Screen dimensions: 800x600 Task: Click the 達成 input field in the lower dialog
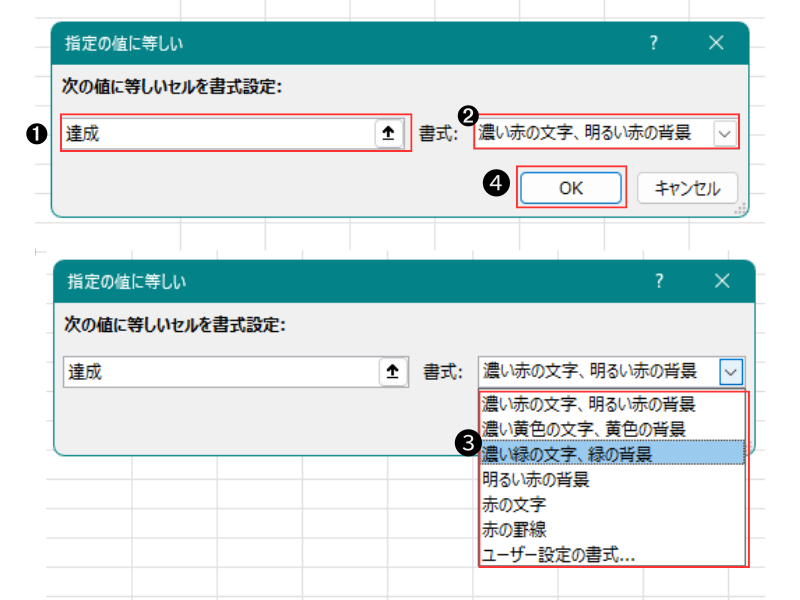click(220, 371)
